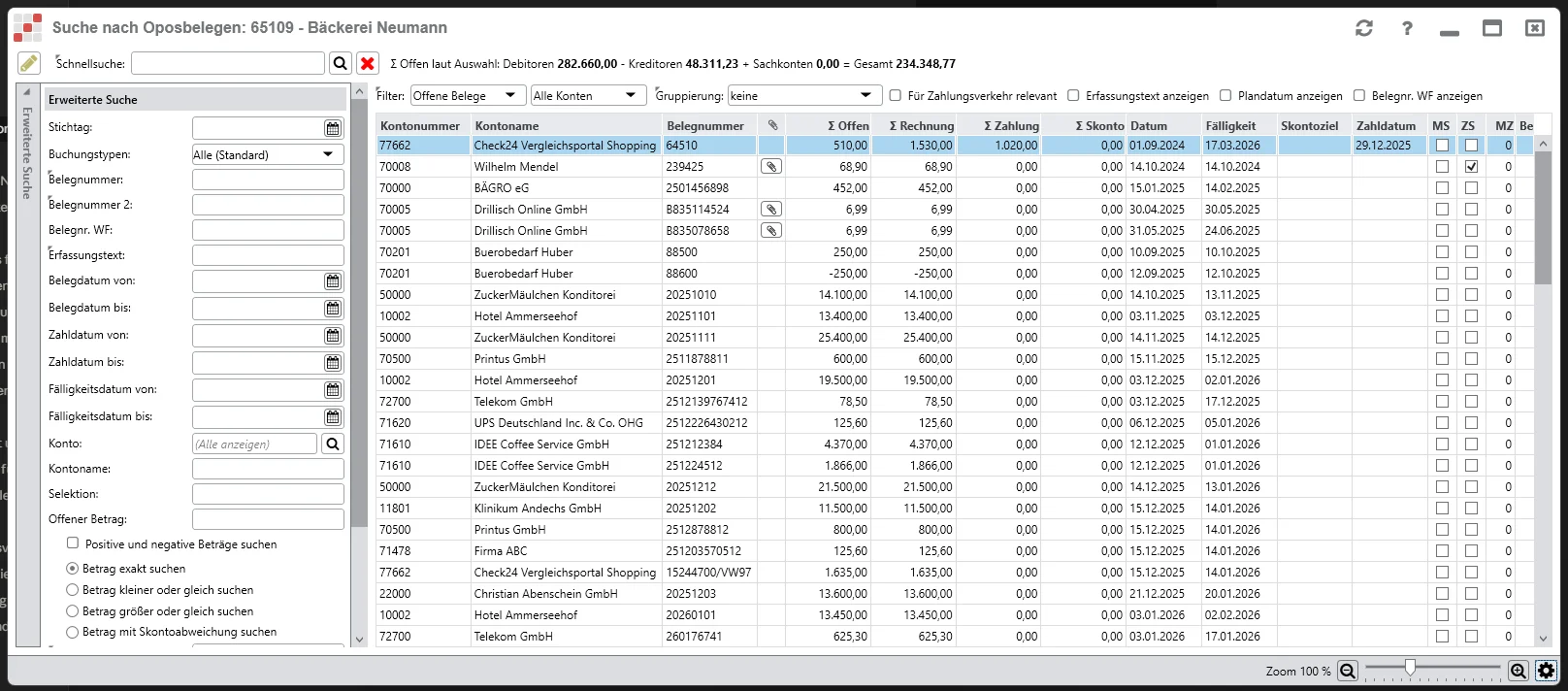Viewport: 1568px width, 691px height.
Task: Click the app logo icon in title bar
Action: click(x=27, y=28)
